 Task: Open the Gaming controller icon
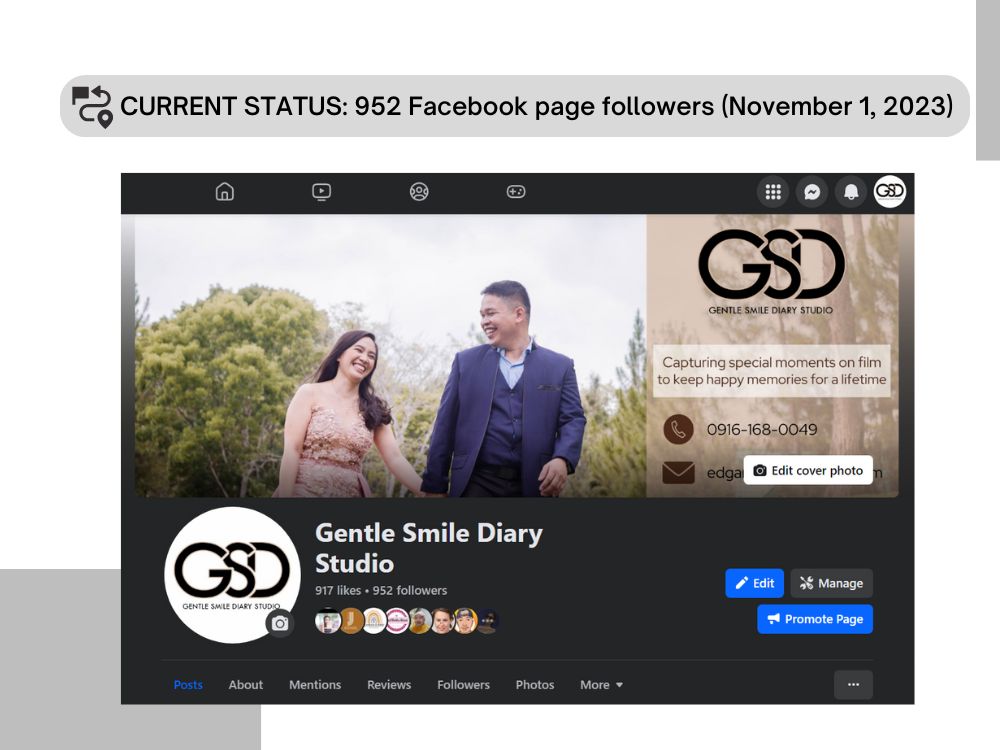(x=516, y=191)
